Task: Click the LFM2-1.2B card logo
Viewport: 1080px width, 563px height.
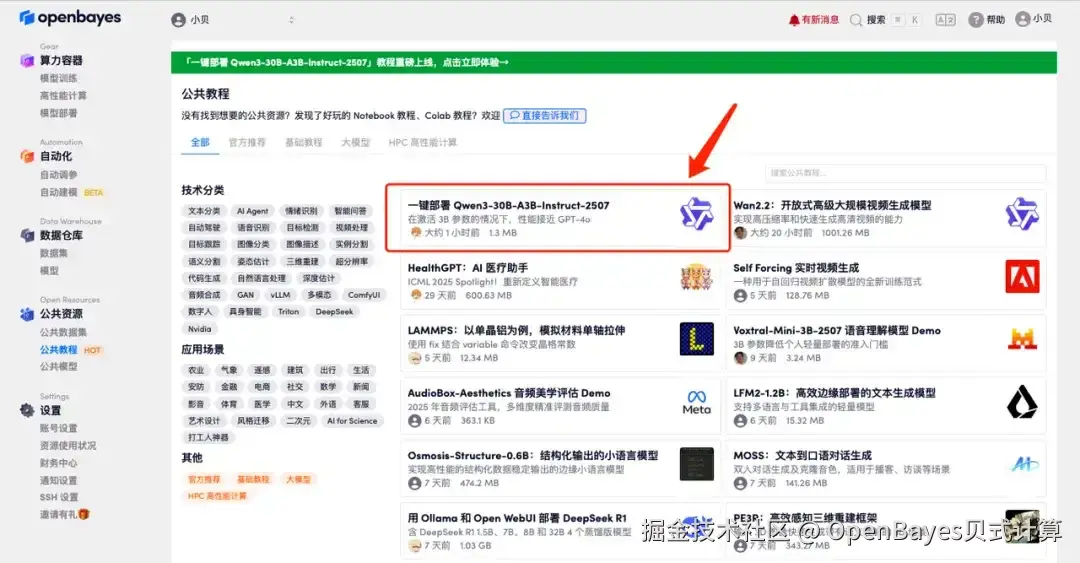Action: click(1022, 402)
